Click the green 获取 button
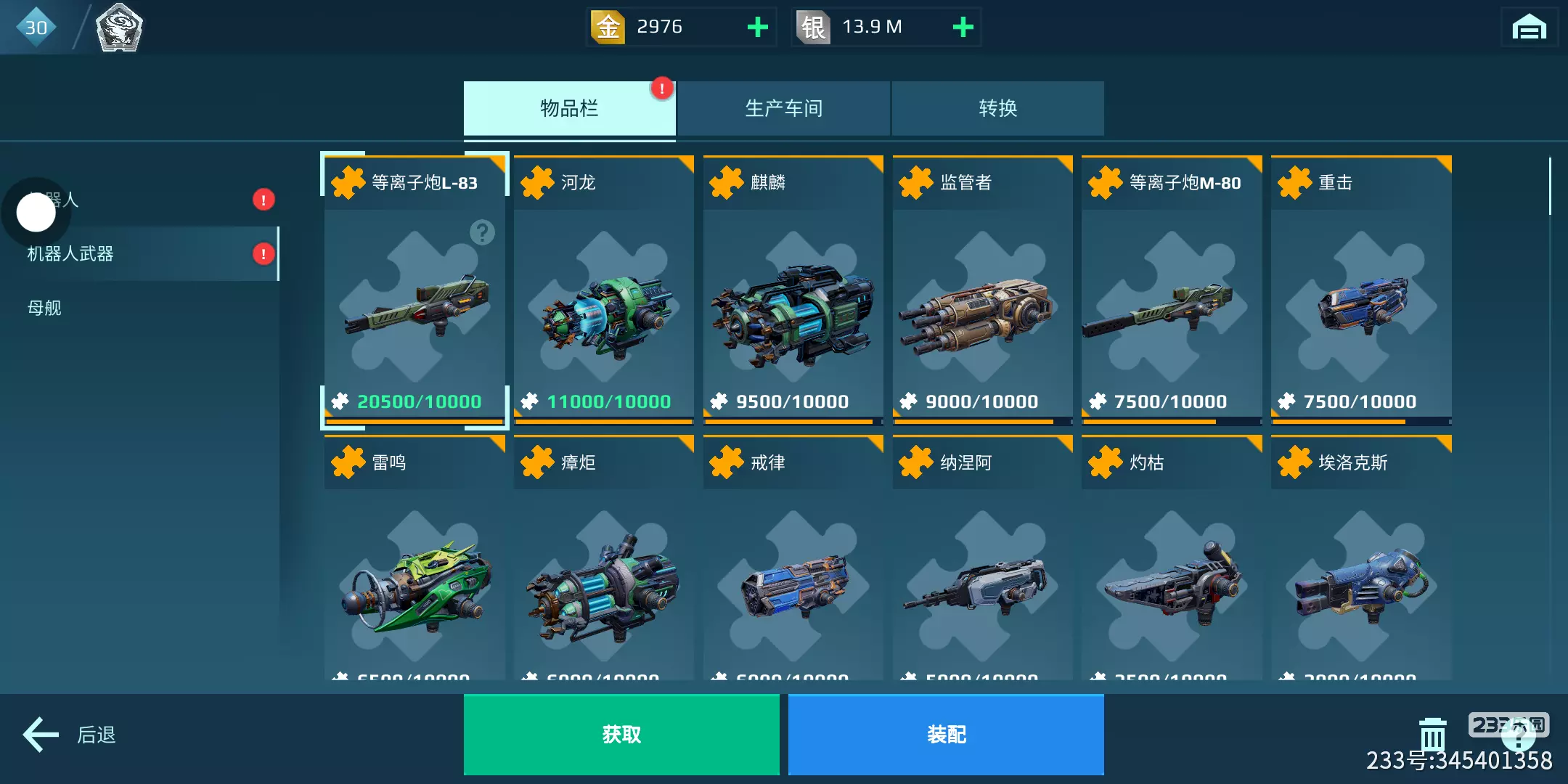The image size is (1568, 784). tap(621, 735)
